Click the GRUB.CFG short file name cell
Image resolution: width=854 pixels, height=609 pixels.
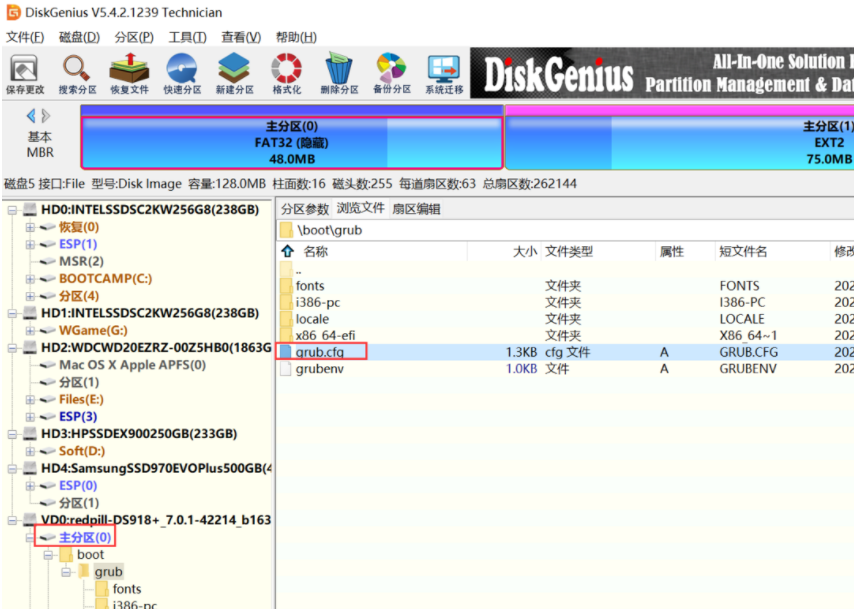[x=748, y=352]
